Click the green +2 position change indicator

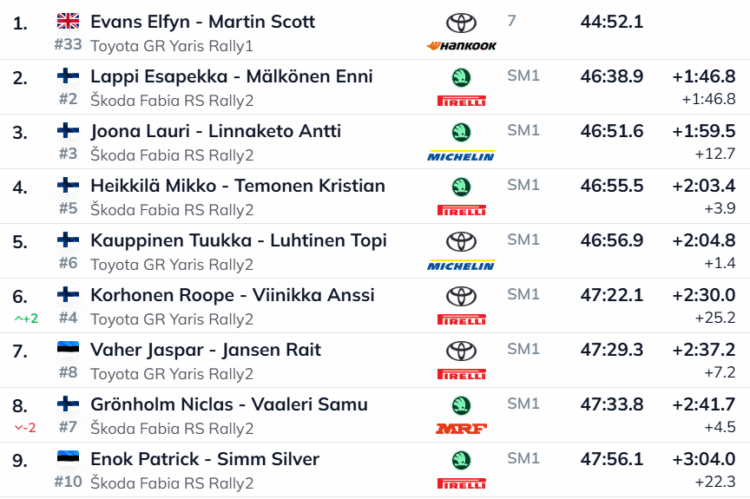[25, 318]
